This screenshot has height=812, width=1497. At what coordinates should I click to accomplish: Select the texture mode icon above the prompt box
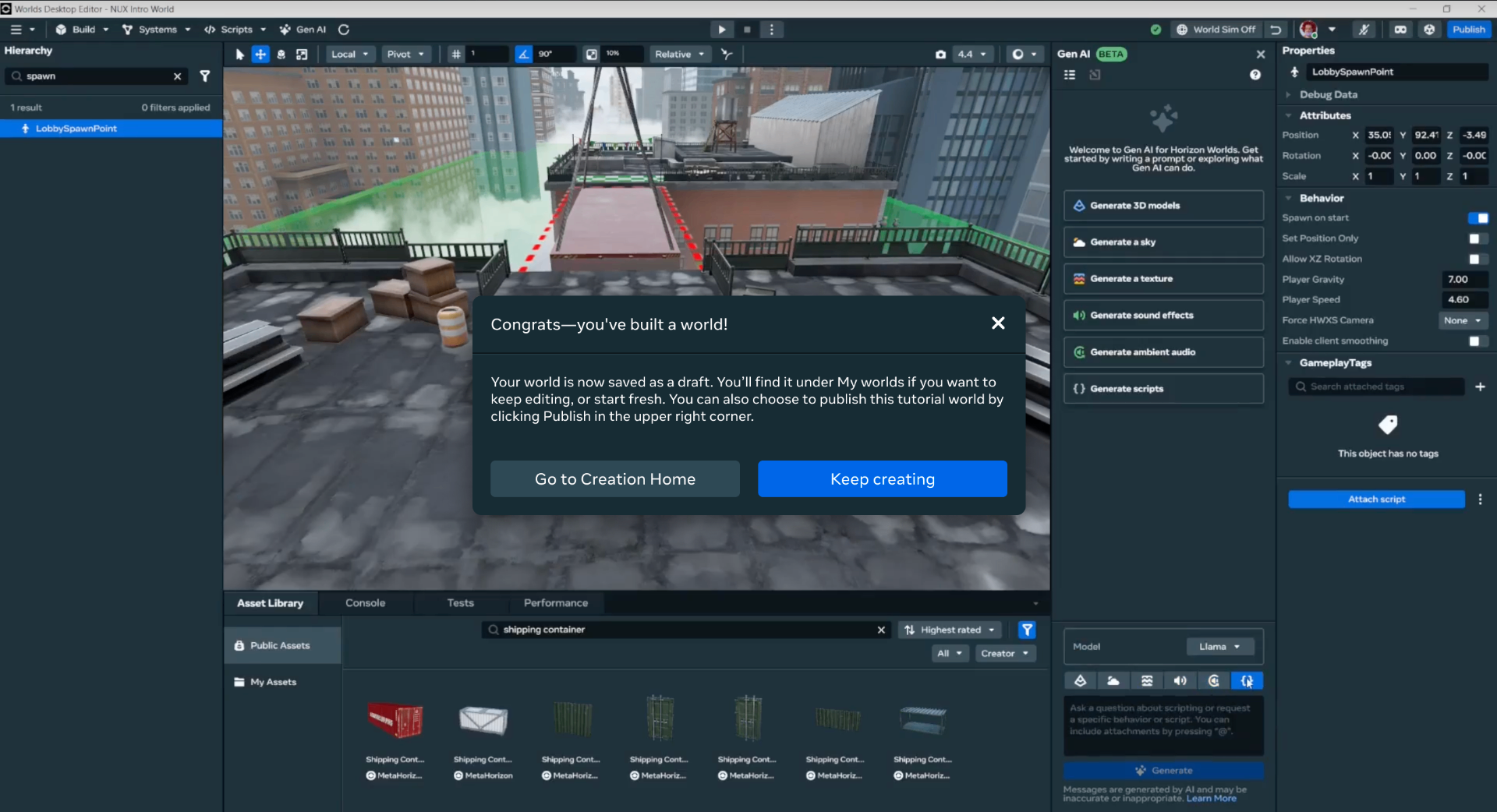[x=1147, y=681]
